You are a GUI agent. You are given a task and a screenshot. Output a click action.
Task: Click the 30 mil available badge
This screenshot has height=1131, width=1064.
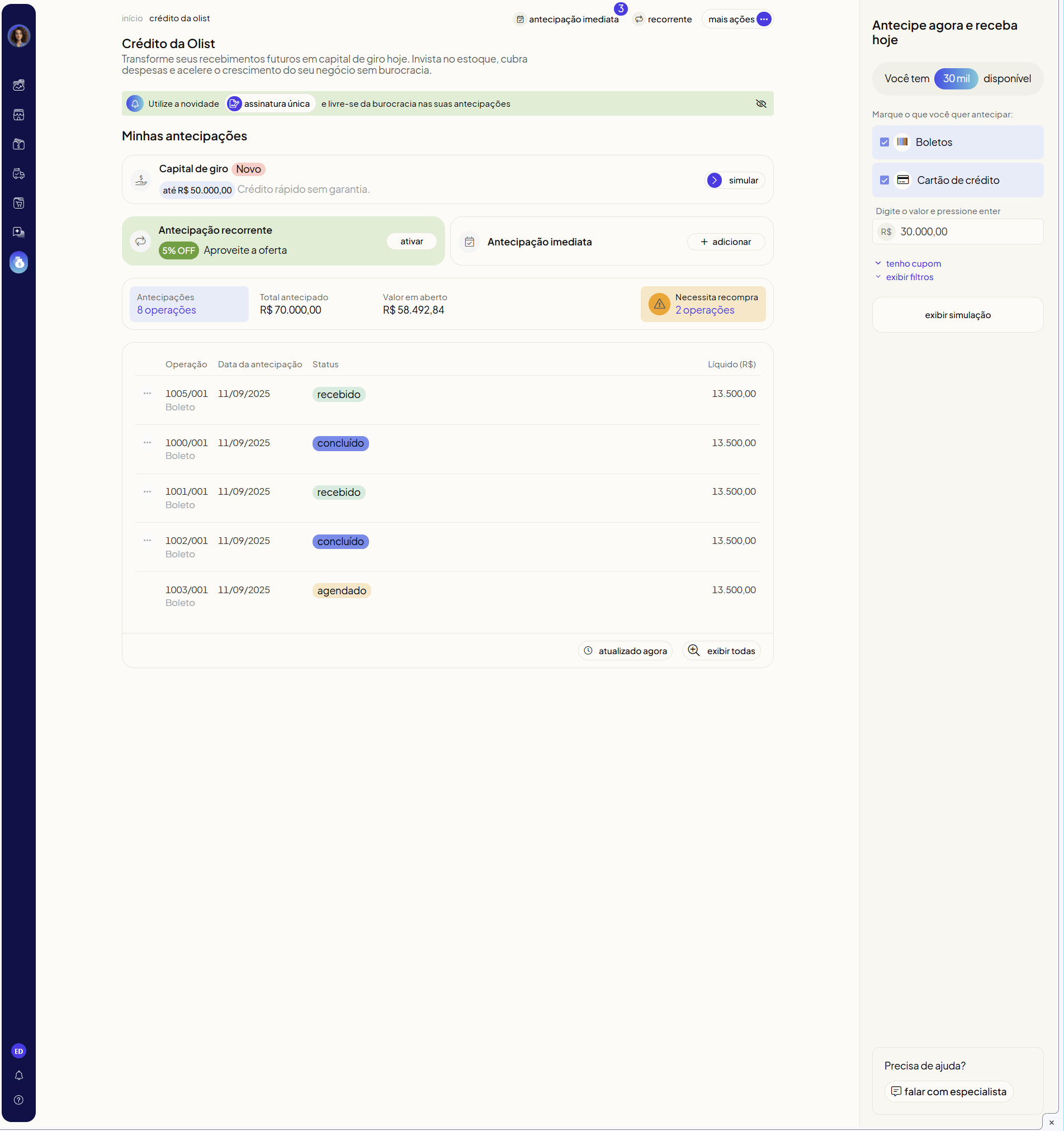[956, 78]
